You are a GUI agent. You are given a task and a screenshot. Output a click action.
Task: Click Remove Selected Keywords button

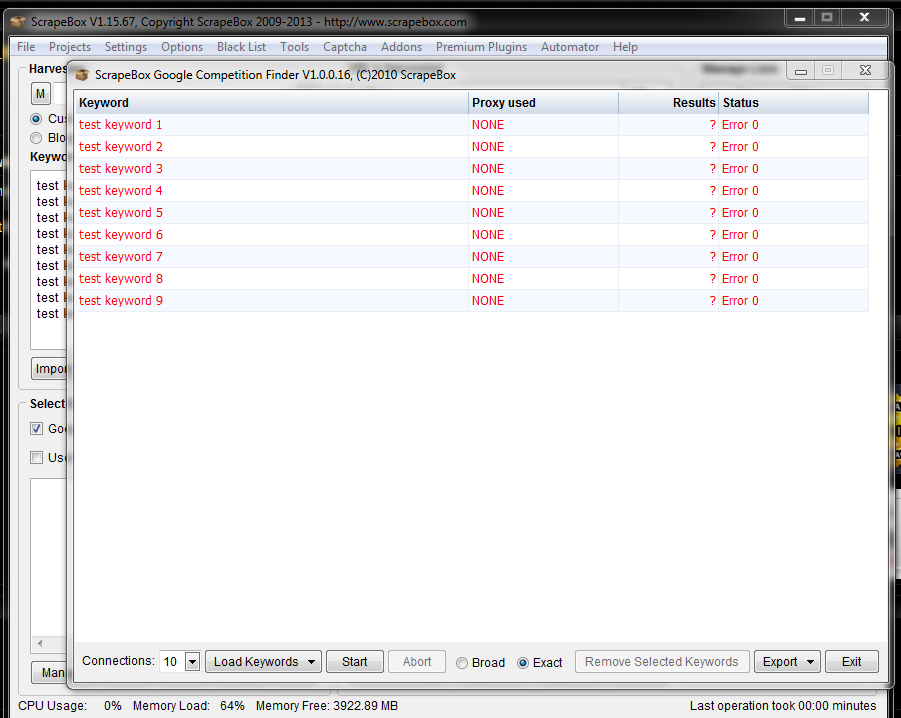click(661, 662)
